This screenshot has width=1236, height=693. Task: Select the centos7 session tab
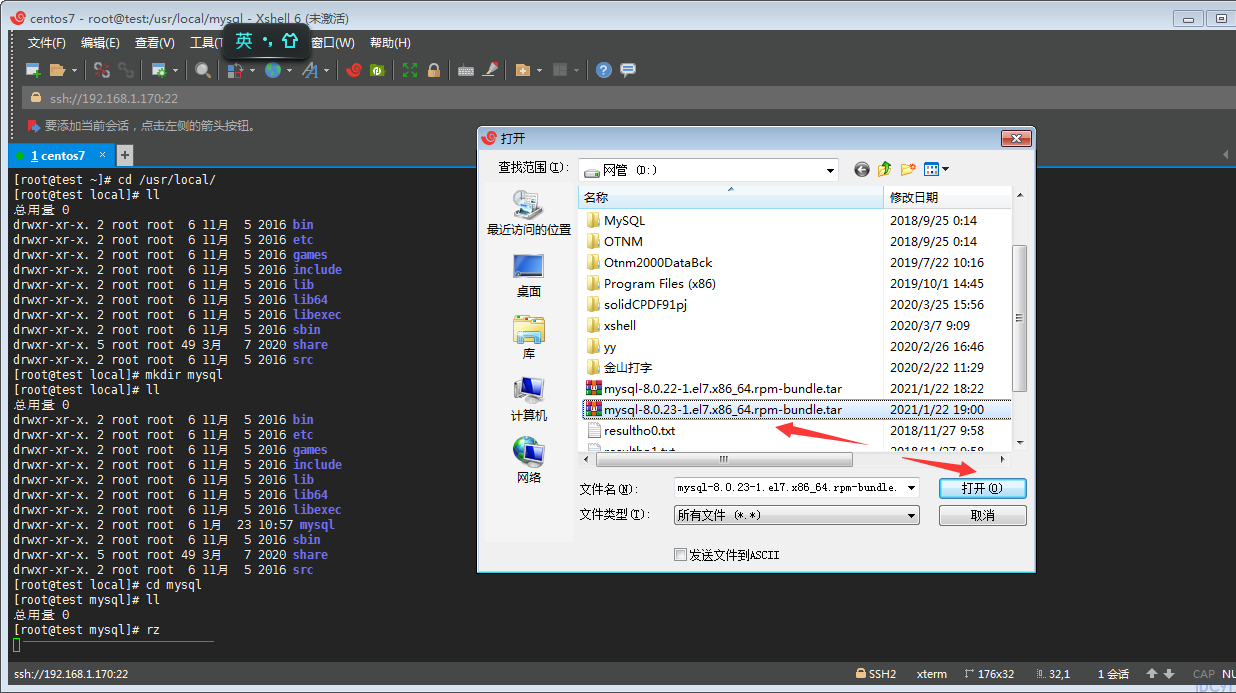58,156
